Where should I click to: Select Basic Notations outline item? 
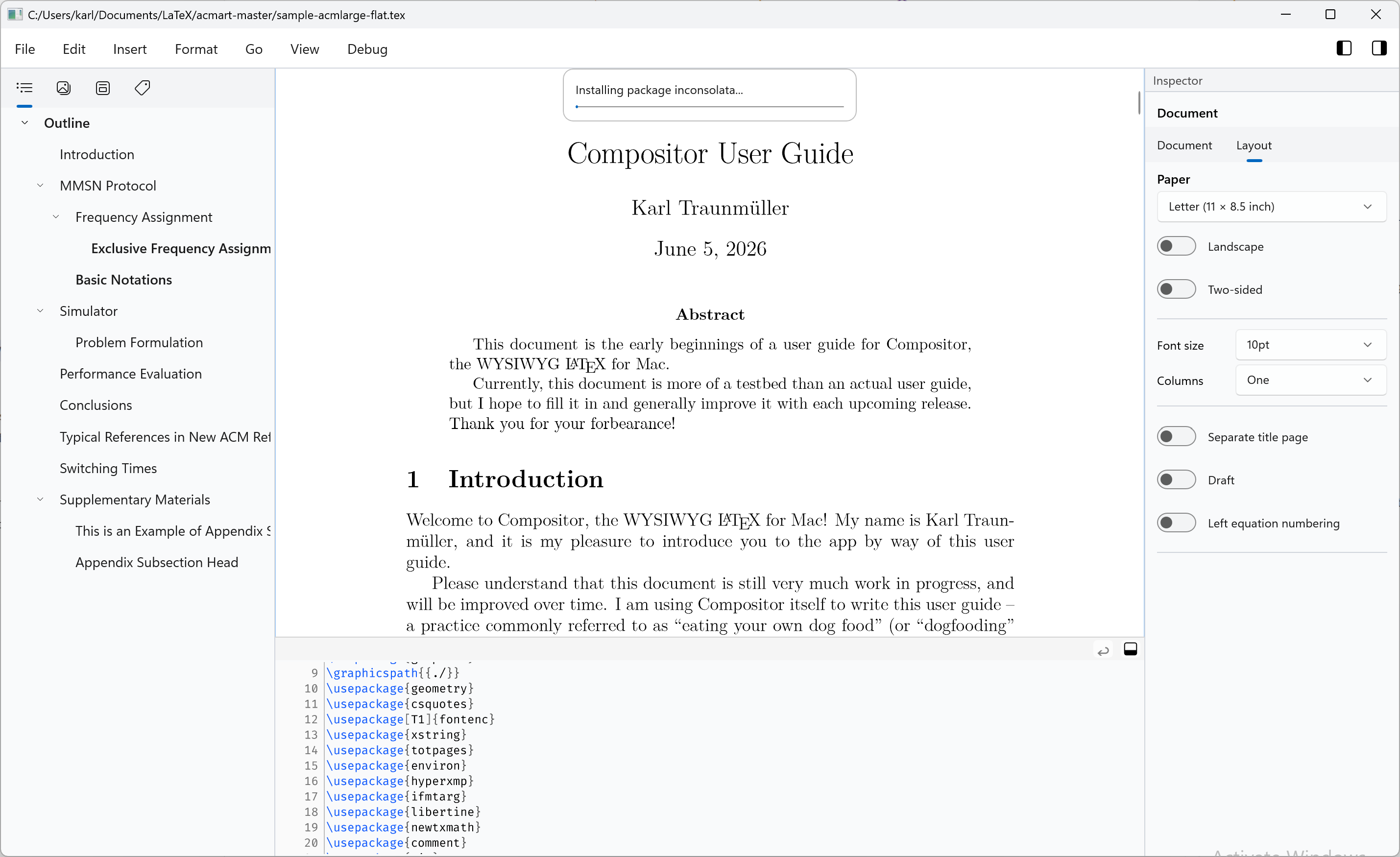(123, 280)
